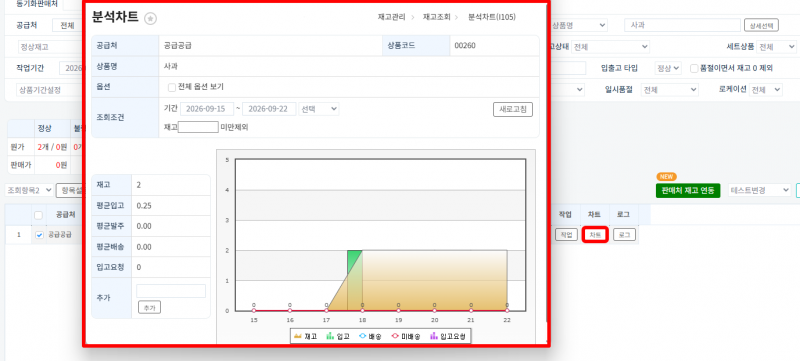This screenshot has width=800, height=361.
Task: Click the 평균발주 value 0.00
Action: [x=144, y=226]
